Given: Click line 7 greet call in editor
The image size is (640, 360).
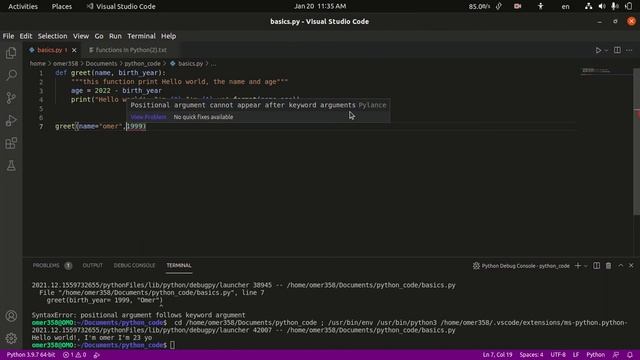Looking at the screenshot, I should 100,126.
